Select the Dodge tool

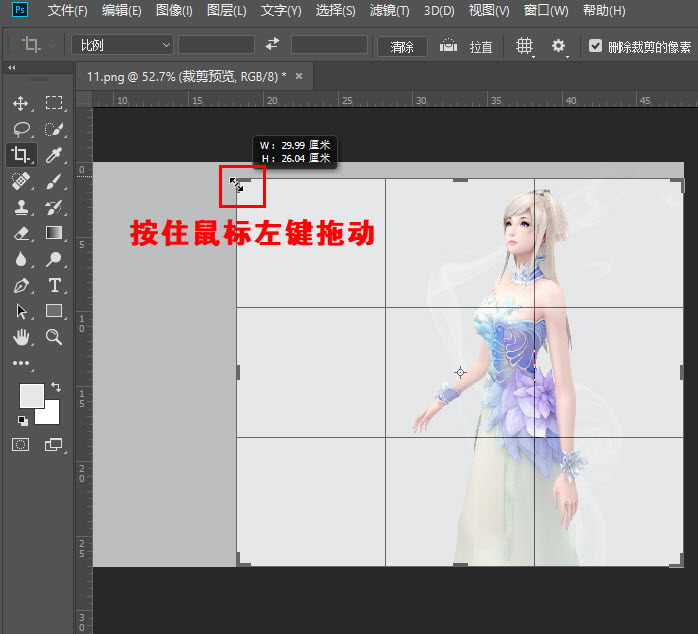[54, 259]
